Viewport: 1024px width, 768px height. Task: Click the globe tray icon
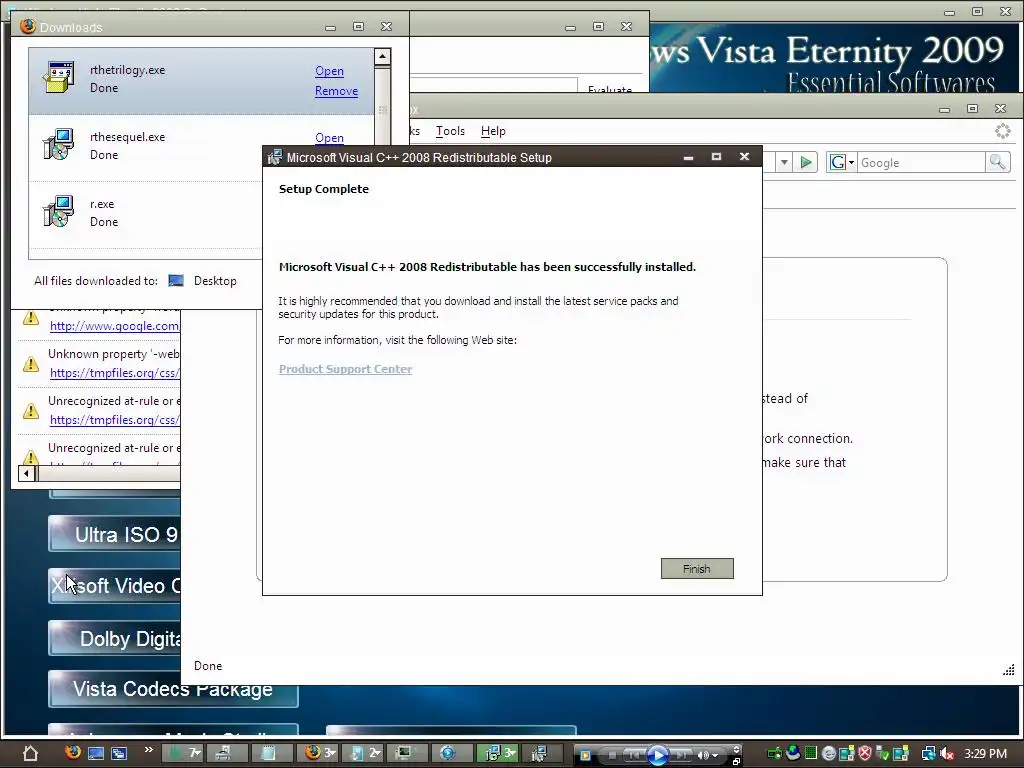point(793,752)
